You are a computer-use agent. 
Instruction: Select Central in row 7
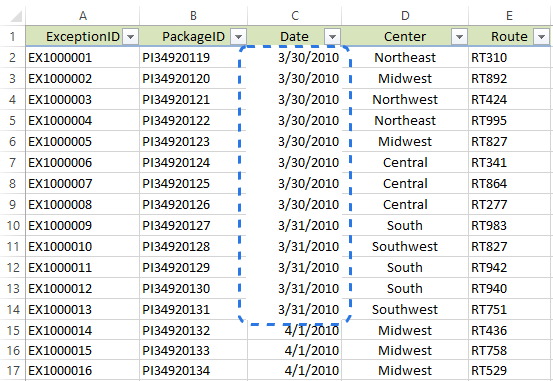pyautogui.click(x=405, y=162)
